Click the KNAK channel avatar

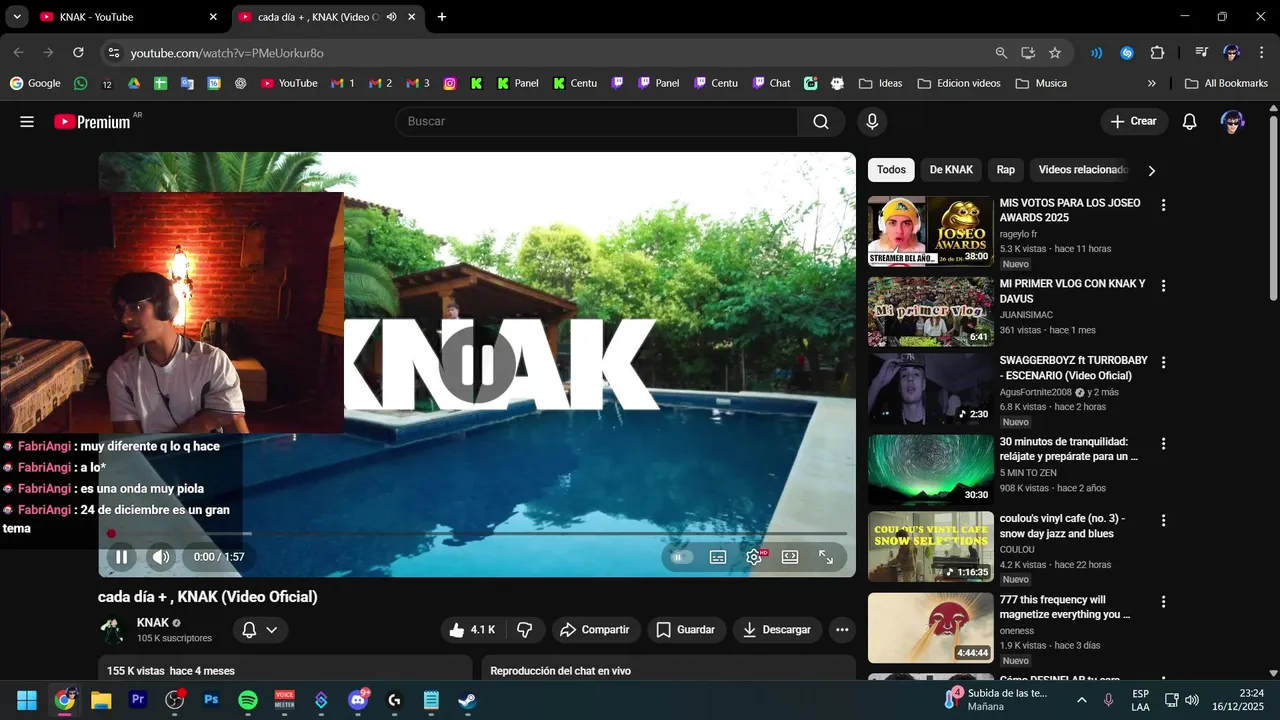tap(112, 630)
